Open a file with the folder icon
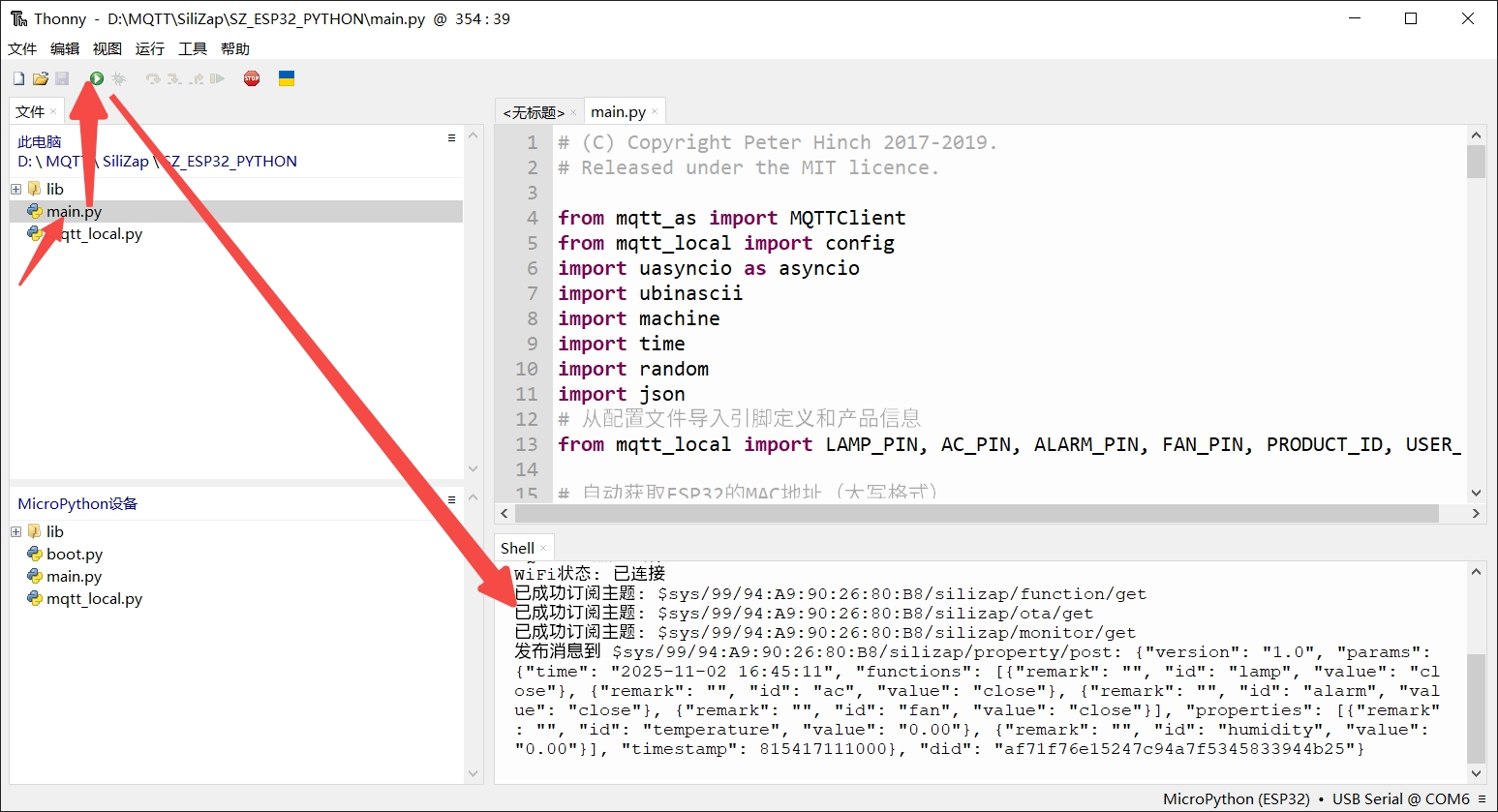 click(x=39, y=77)
